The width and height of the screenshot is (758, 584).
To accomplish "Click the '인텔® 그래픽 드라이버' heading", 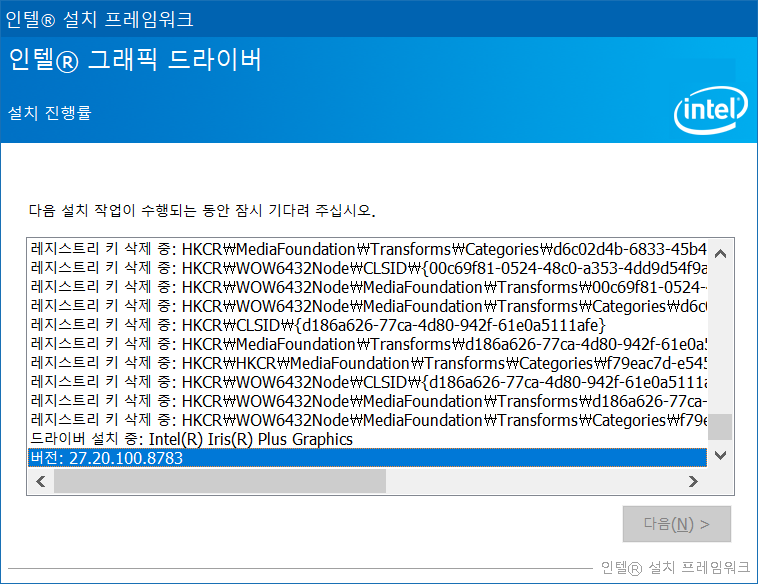I will [135, 60].
